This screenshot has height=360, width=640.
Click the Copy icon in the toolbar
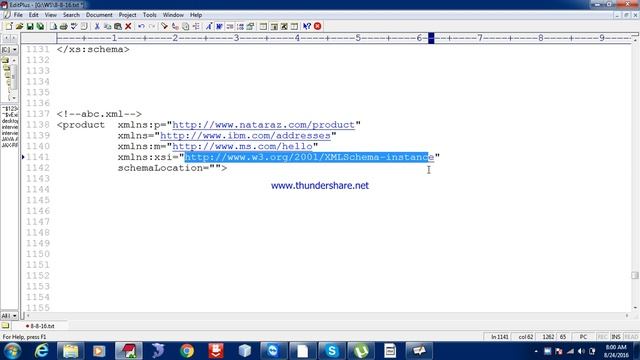[107, 27]
